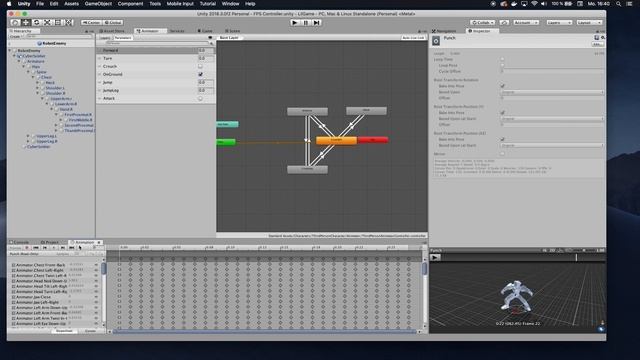Toggle Bake Into Pose under Root Transform Position (XZ)

pos(502,140)
